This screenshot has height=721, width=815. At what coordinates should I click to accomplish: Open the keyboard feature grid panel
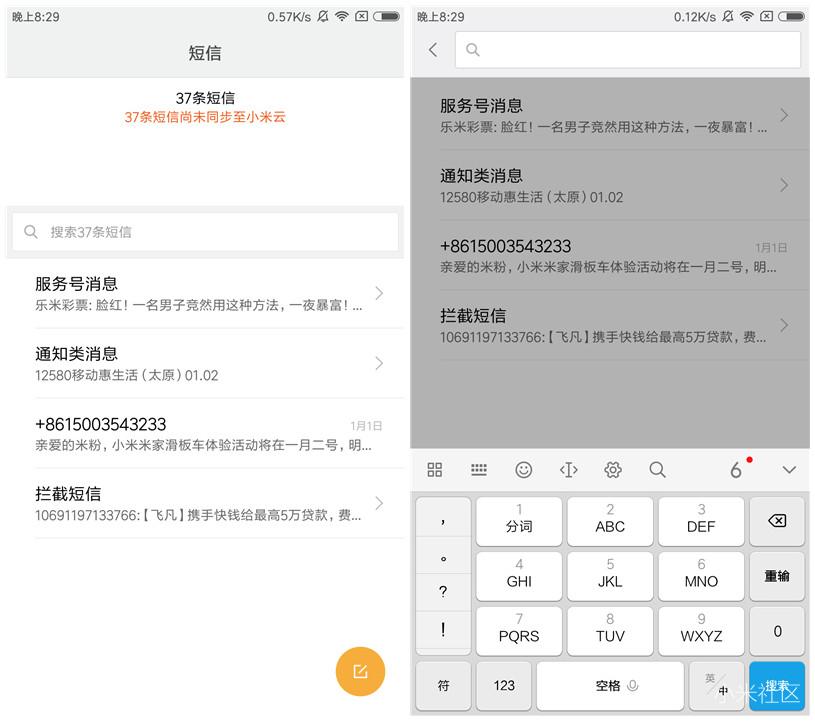coord(434,470)
